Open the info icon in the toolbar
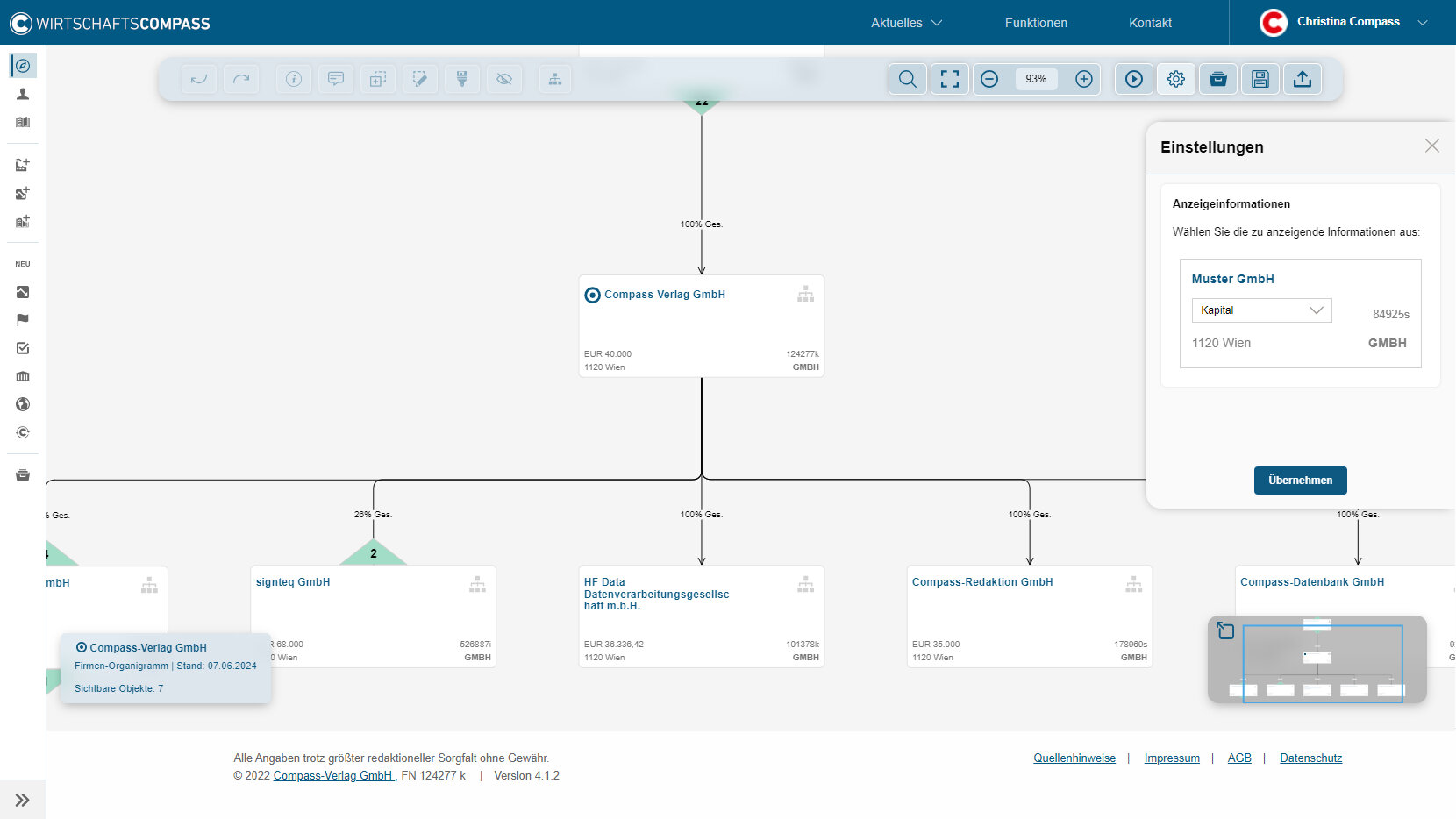 [x=294, y=79]
